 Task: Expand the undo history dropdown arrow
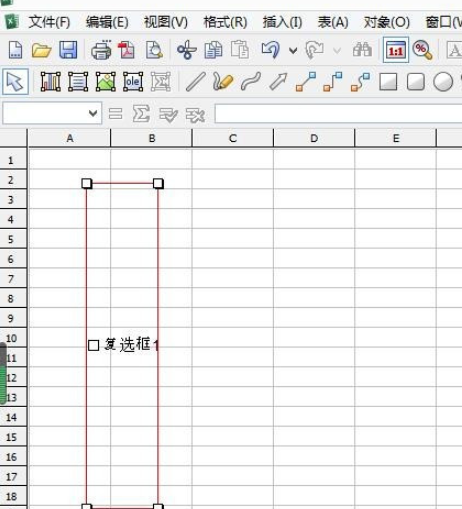coord(293,51)
